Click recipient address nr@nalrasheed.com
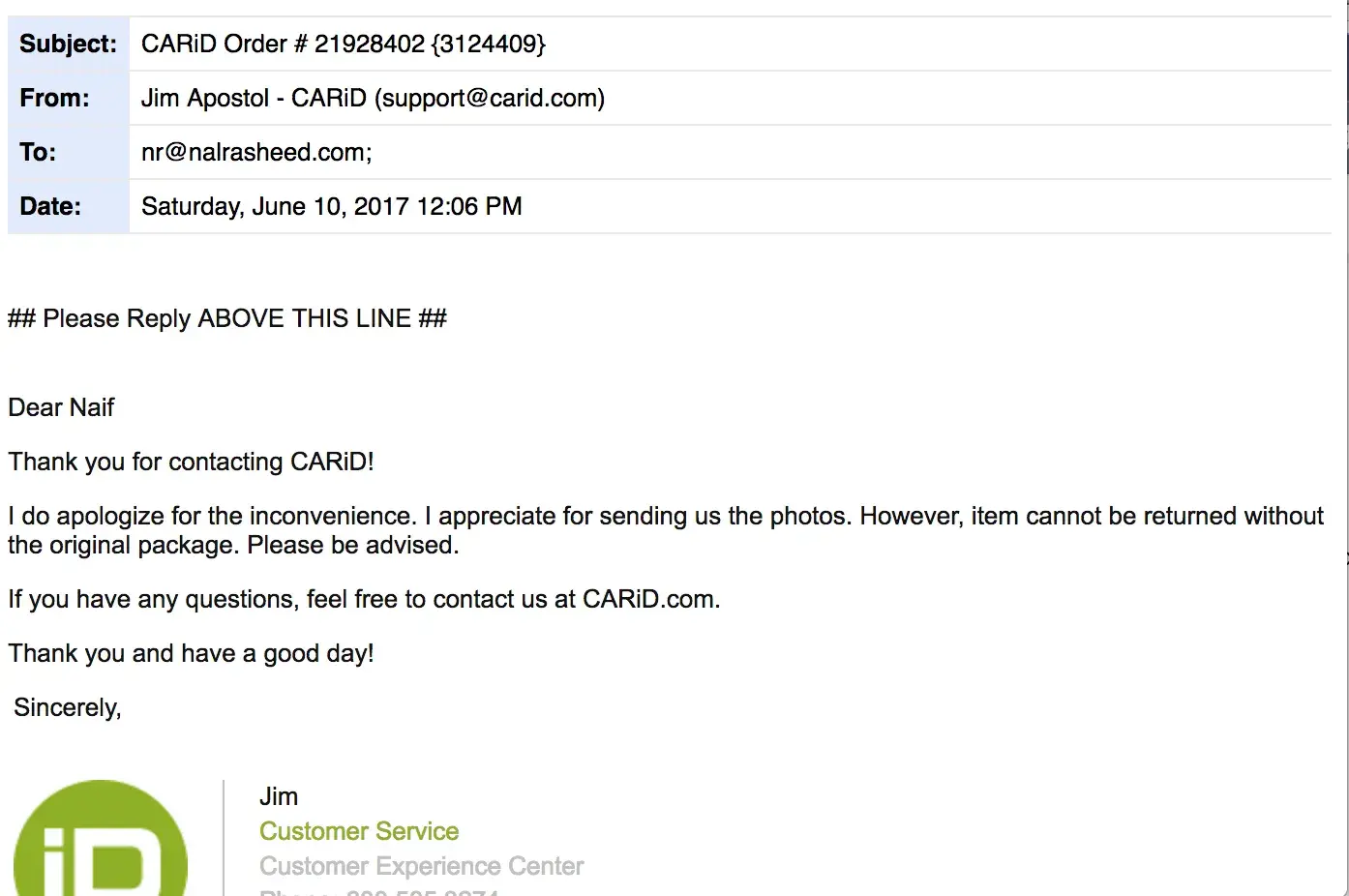The width and height of the screenshot is (1349, 896). (255, 153)
